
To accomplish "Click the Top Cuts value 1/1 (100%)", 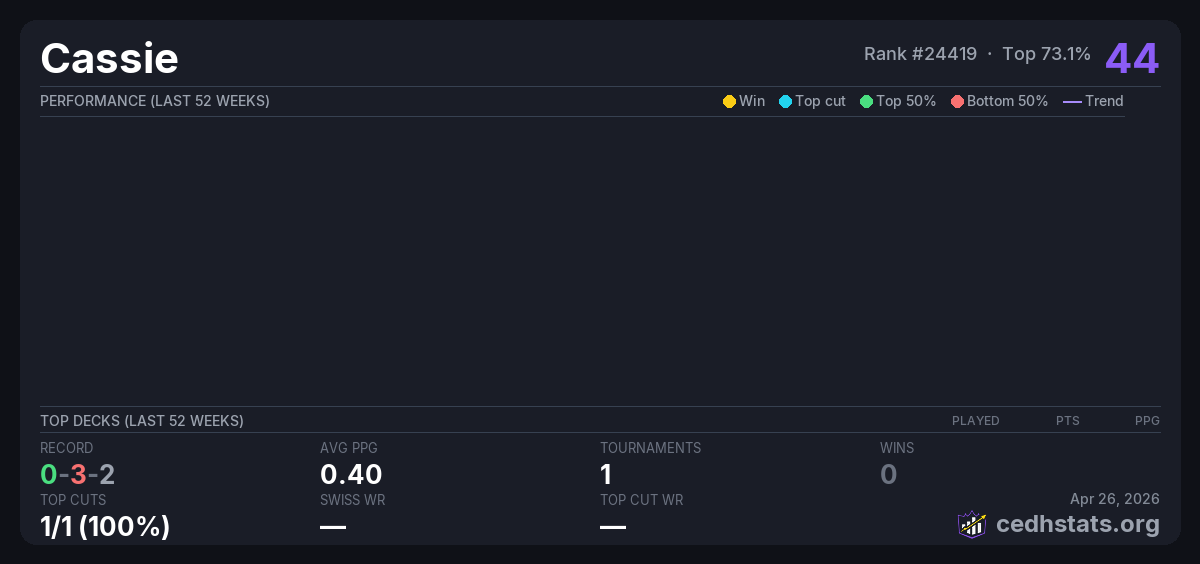I will (105, 526).
